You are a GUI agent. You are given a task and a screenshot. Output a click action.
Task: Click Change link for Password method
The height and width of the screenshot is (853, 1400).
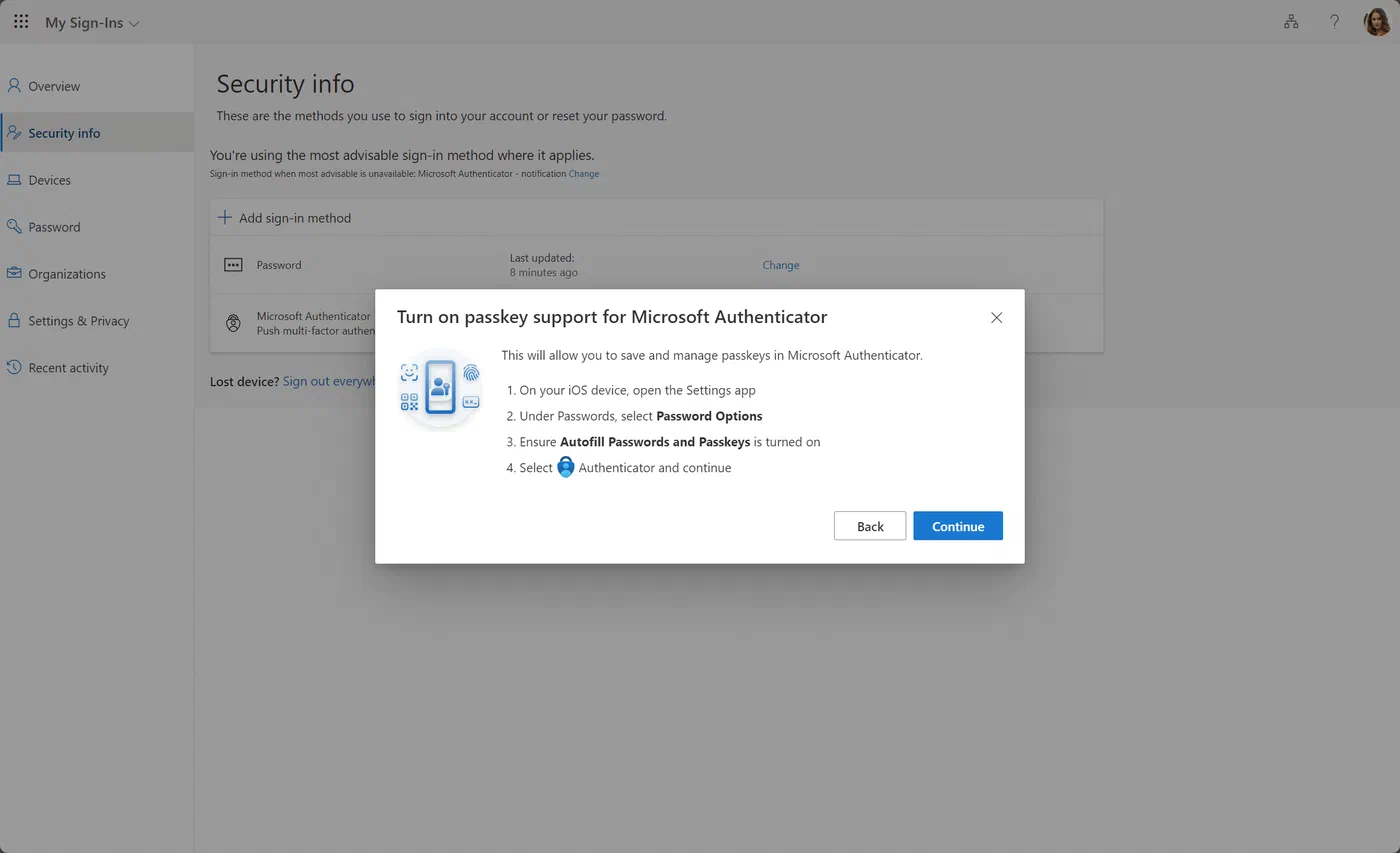780,265
